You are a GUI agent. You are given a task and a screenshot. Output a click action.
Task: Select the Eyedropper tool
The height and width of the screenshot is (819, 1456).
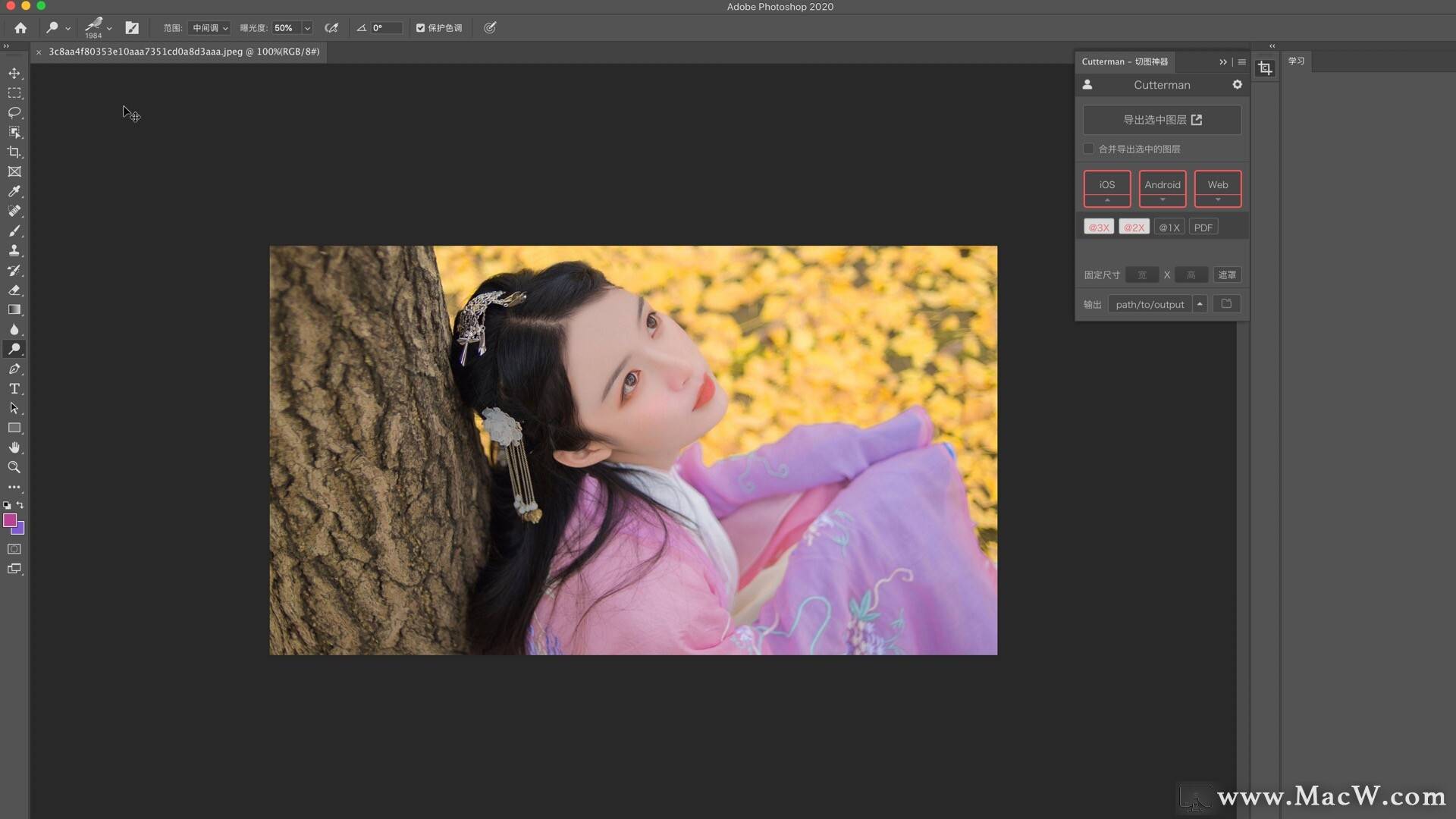[14, 192]
